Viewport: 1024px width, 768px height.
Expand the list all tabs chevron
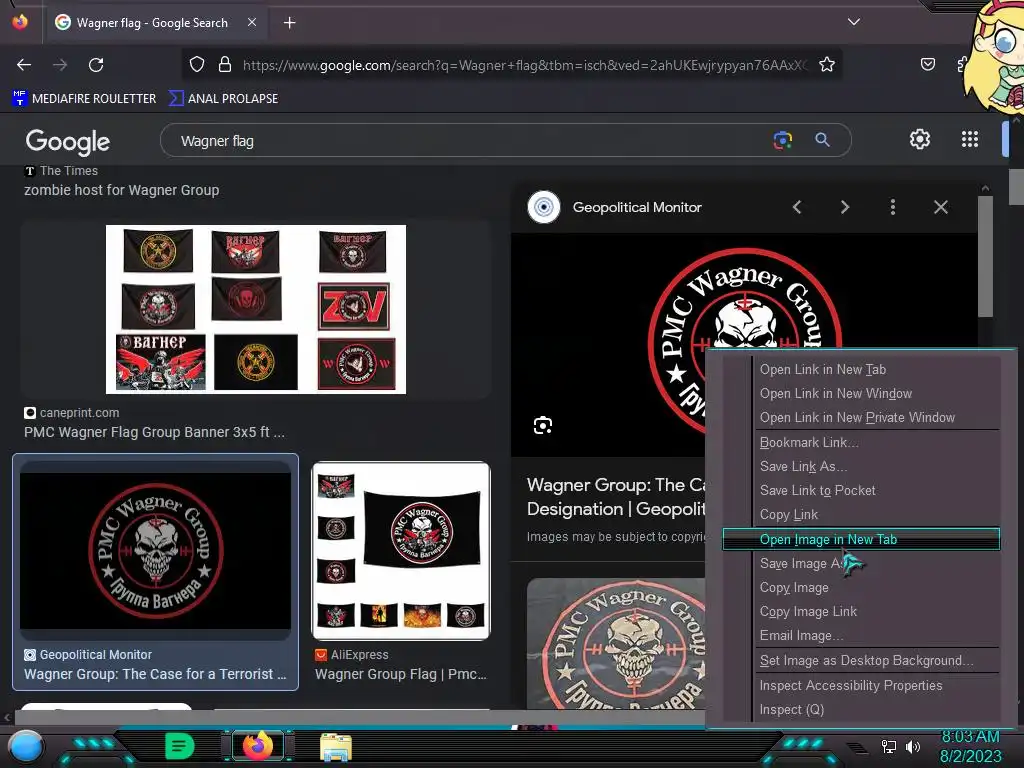coord(854,22)
